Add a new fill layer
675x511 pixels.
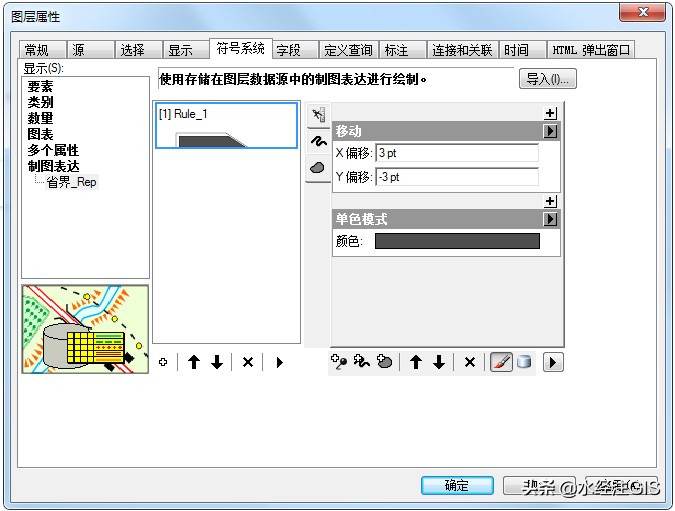pyautogui.click(x=384, y=362)
